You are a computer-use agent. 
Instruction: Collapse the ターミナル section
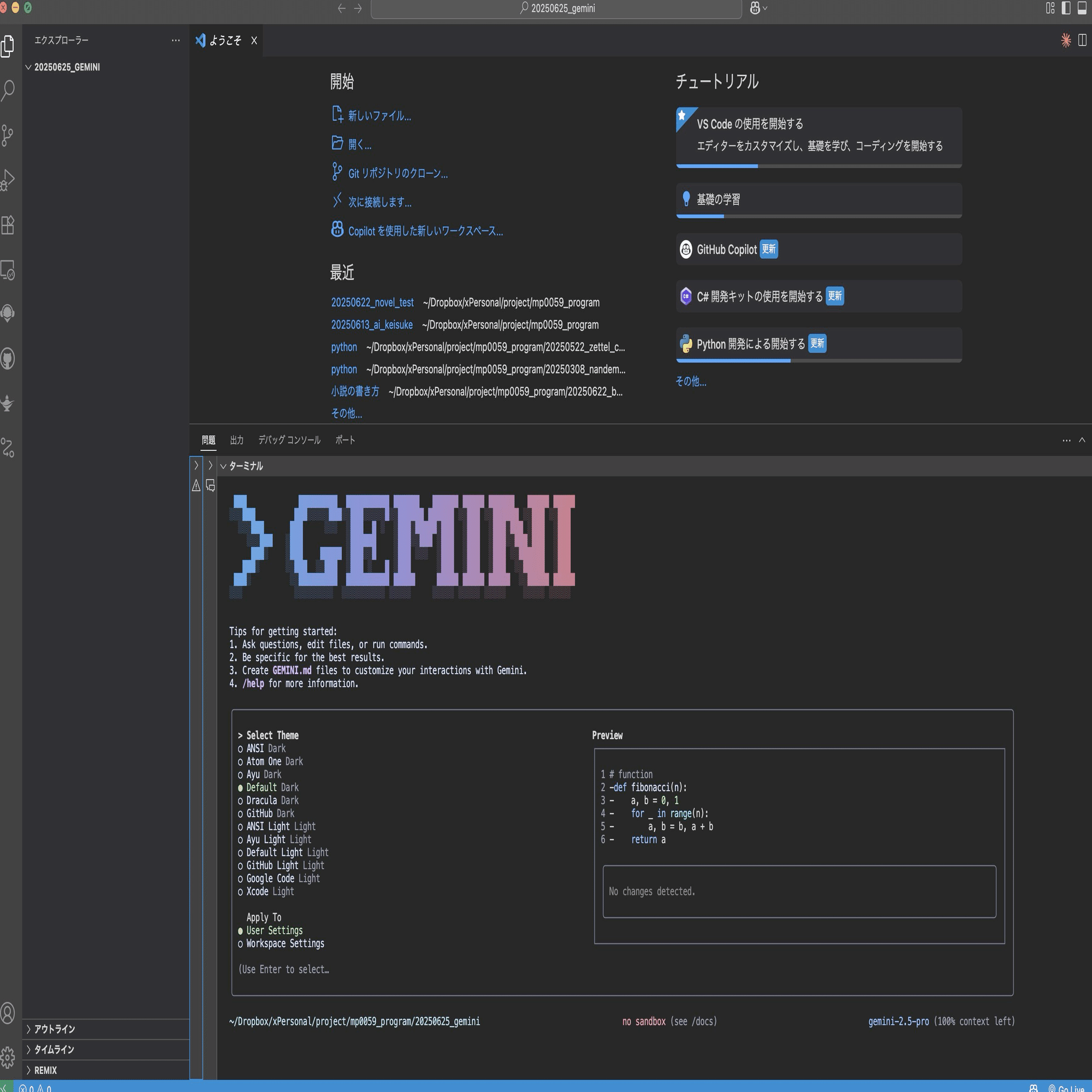pos(223,466)
